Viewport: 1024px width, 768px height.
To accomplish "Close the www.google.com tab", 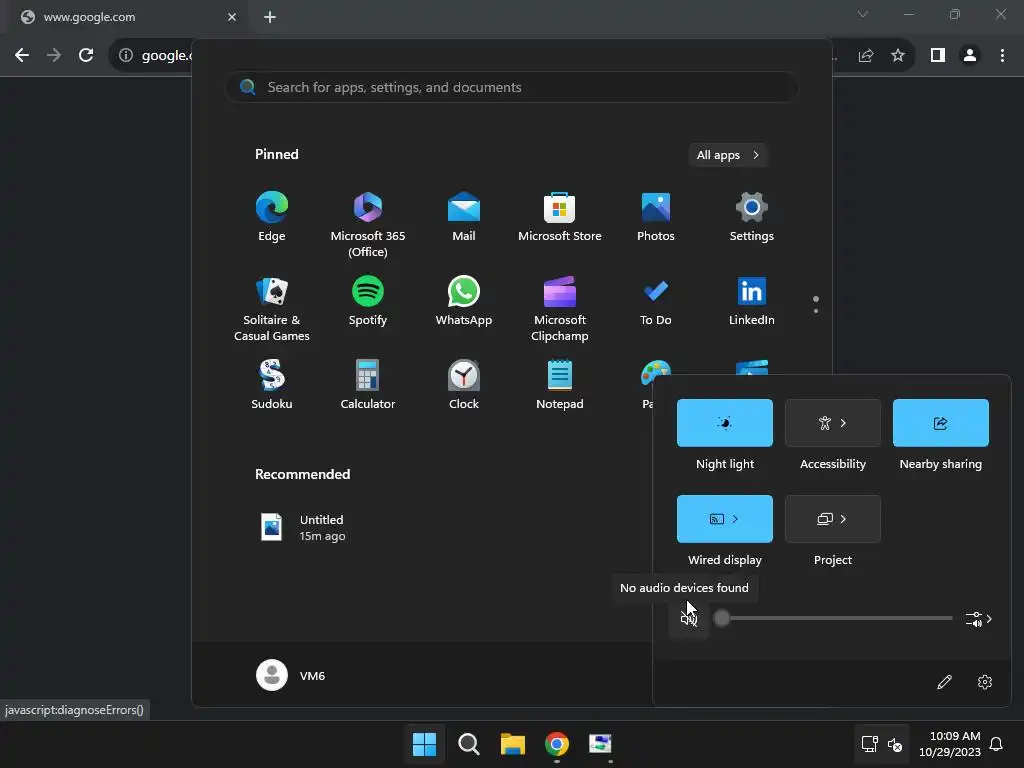I will pos(232,18).
